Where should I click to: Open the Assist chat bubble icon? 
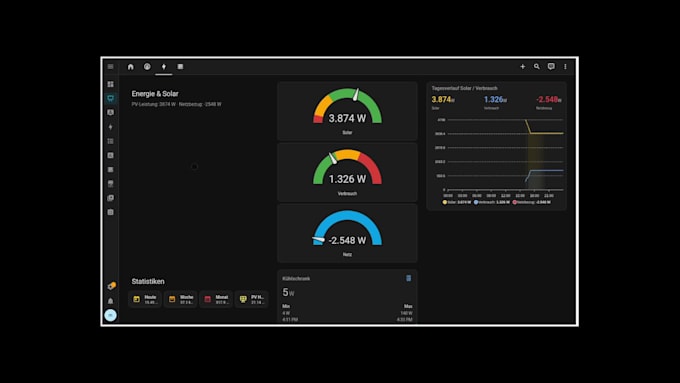[551, 66]
